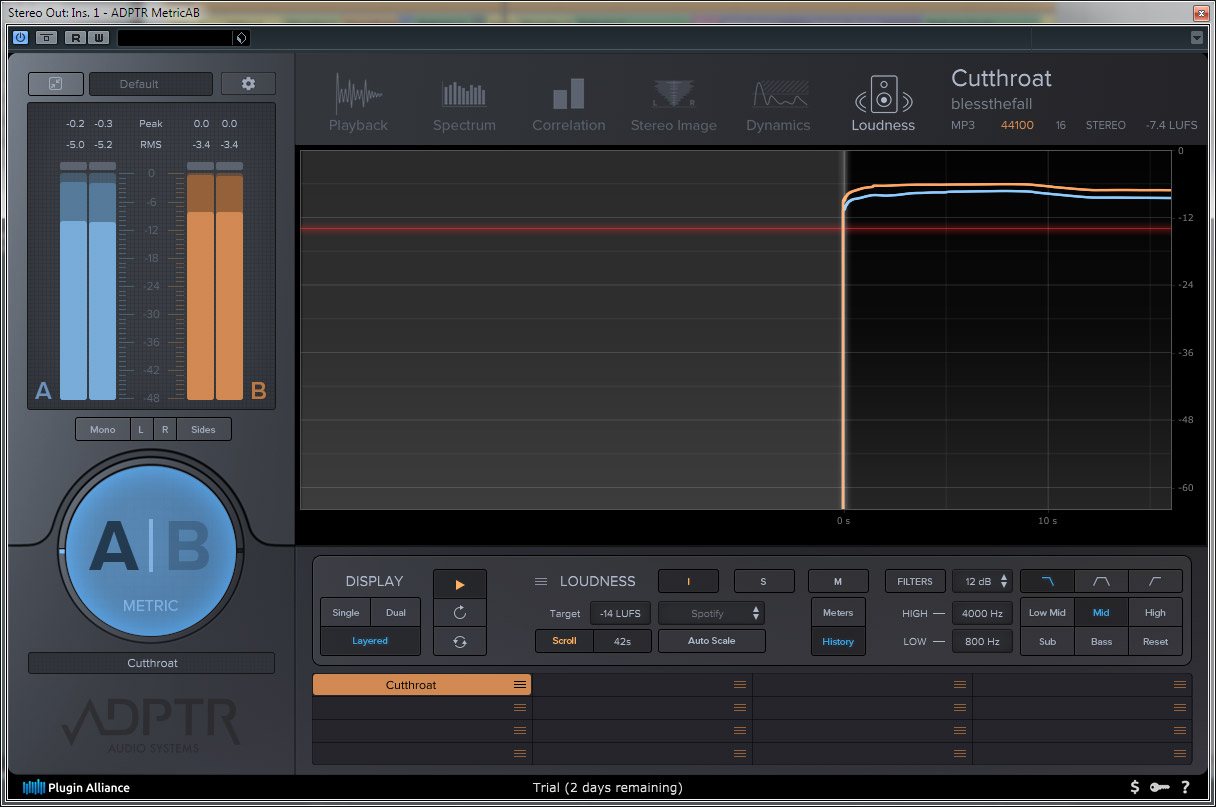Image resolution: width=1216 pixels, height=807 pixels.
Task: Select the Low Mid filter preset
Action: click(1047, 613)
